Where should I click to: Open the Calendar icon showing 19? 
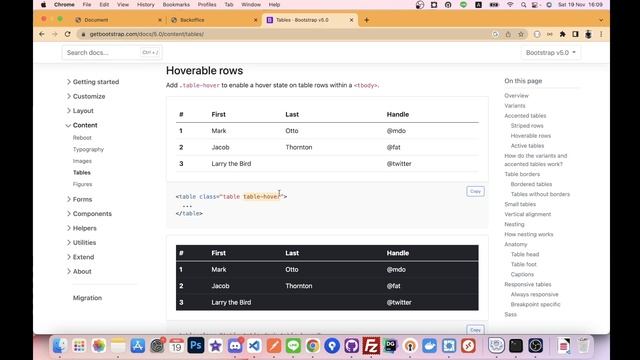[x=176, y=346]
